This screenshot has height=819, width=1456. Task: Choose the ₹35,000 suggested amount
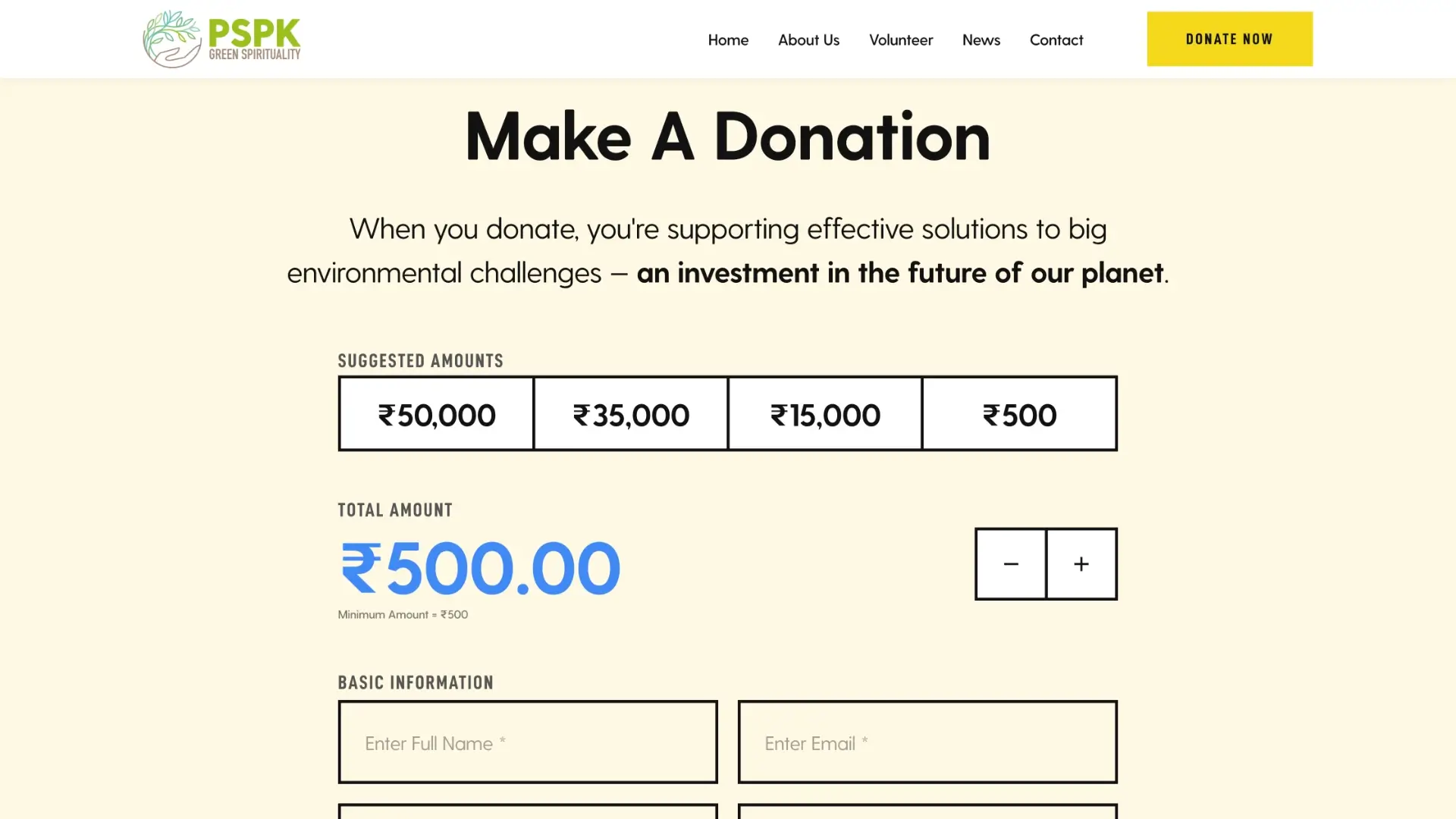coord(631,414)
